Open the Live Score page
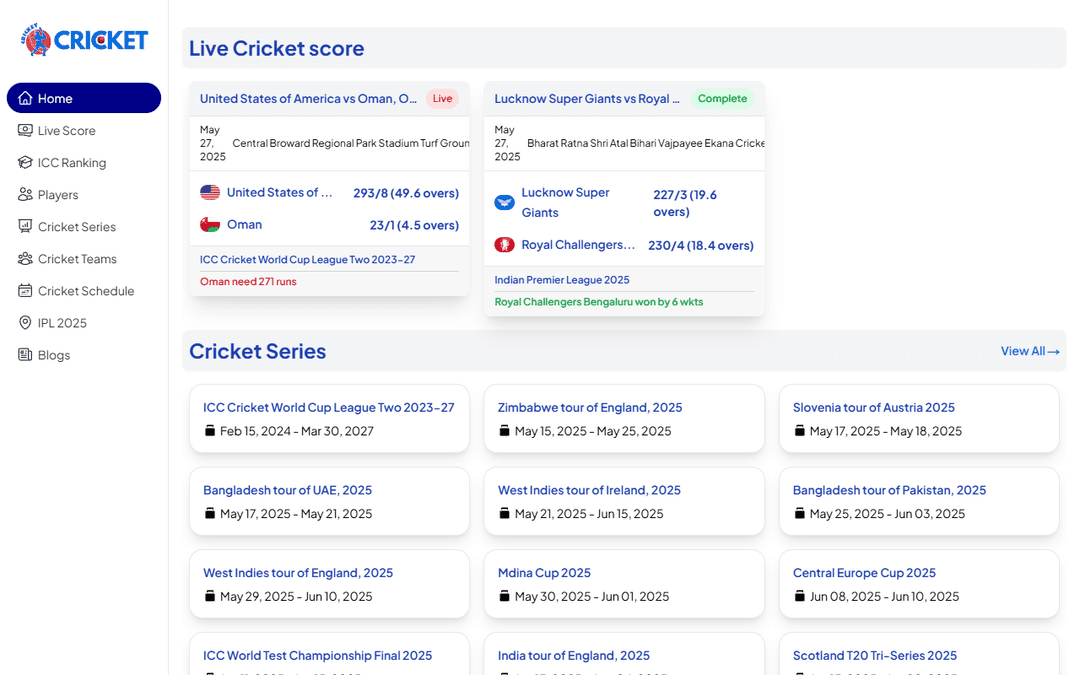1080x675 pixels. [84, 130]
